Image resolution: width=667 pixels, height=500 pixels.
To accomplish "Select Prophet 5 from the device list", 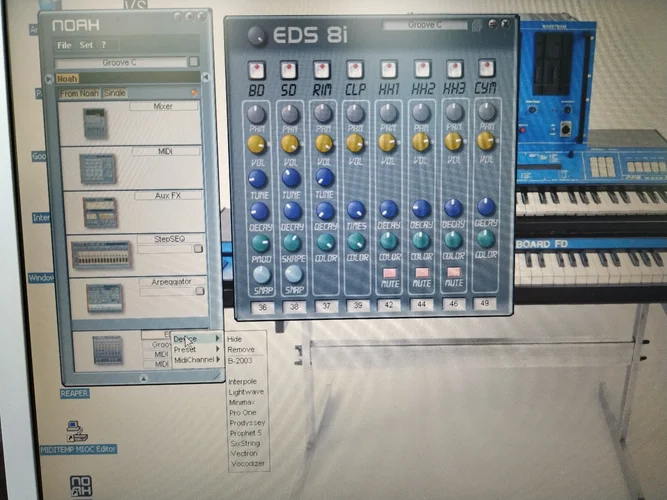I will [245, 433].
